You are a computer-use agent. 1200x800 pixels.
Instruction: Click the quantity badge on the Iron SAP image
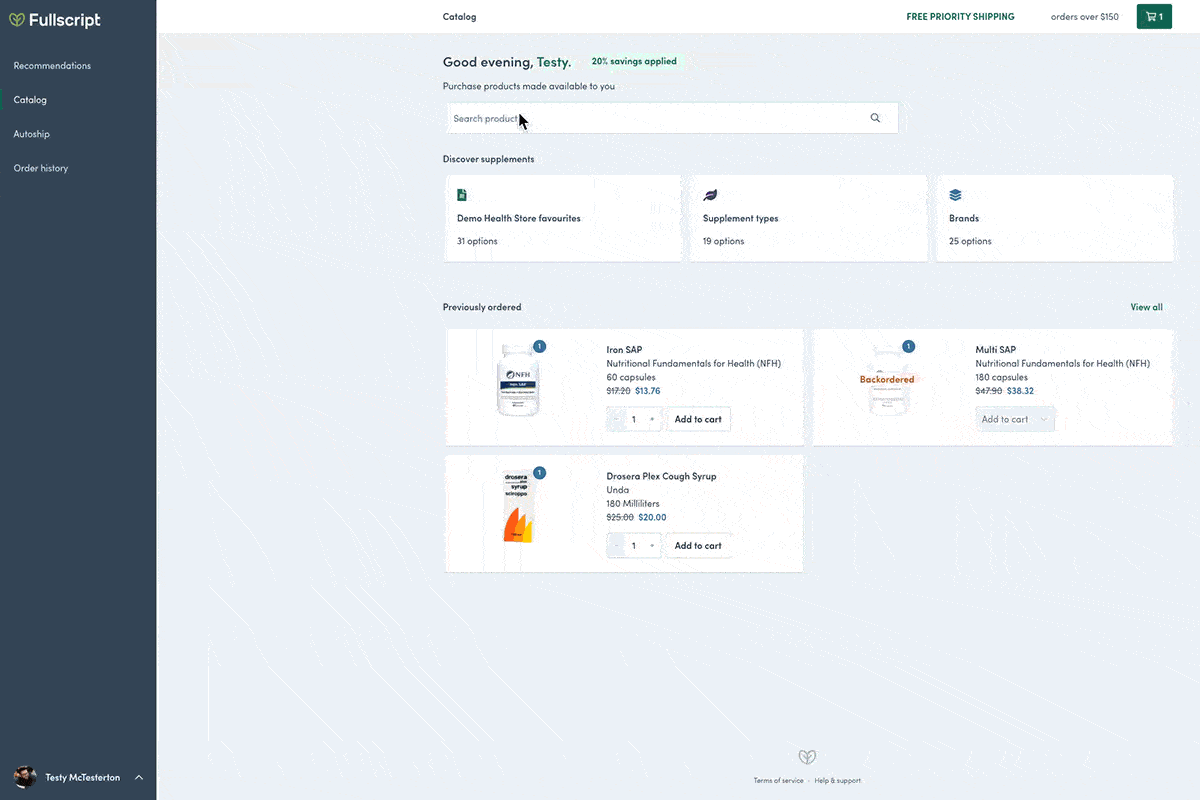point(539,346)
